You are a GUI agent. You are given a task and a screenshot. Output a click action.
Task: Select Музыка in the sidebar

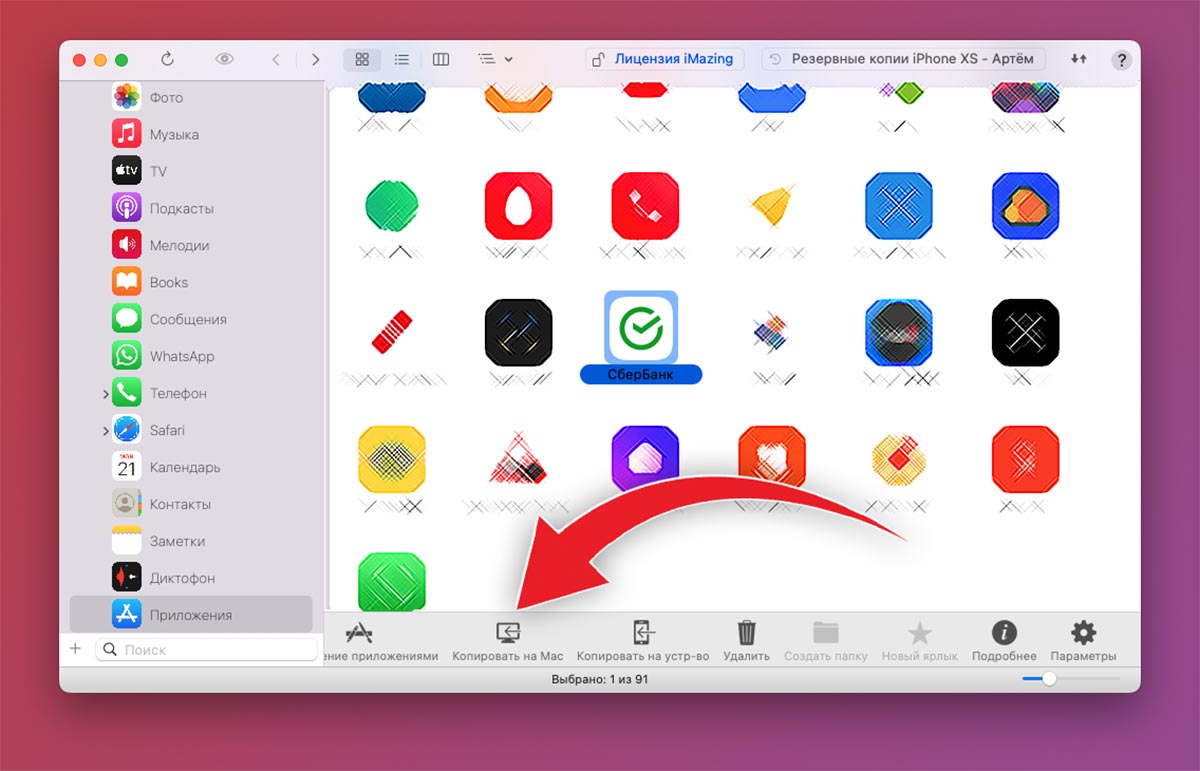190,134
